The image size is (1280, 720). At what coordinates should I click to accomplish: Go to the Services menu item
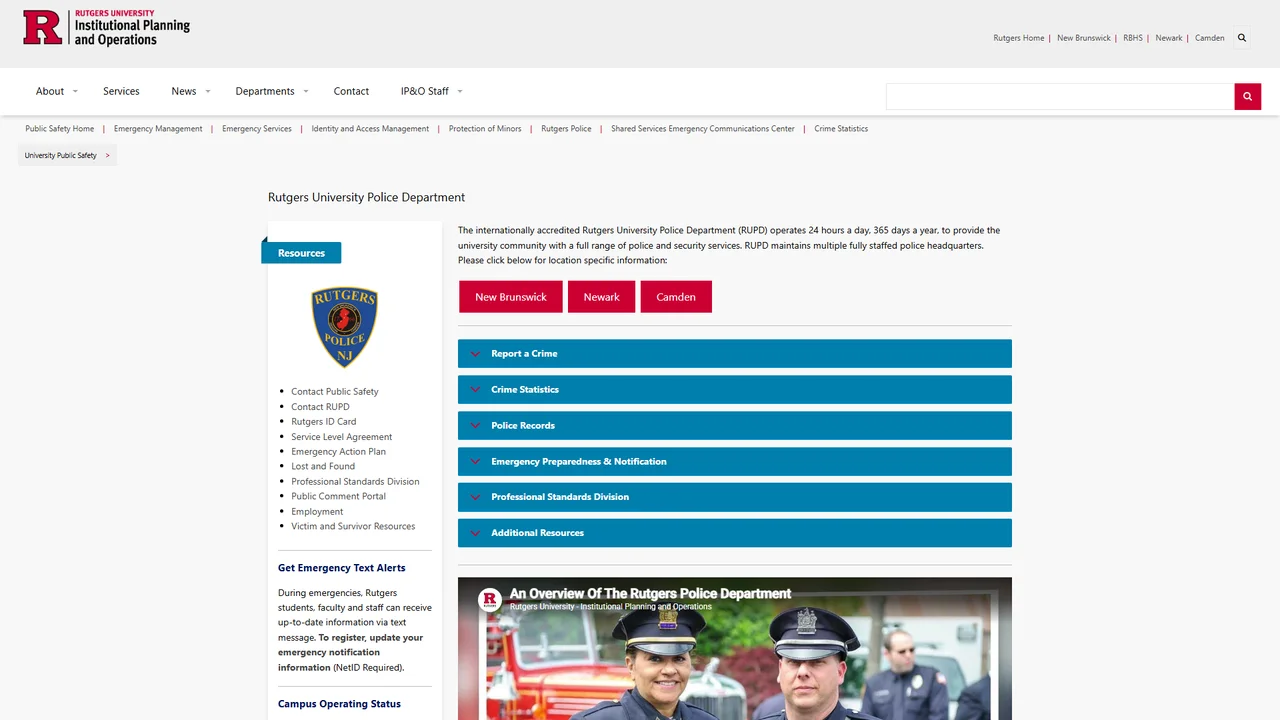coord(121,91)
